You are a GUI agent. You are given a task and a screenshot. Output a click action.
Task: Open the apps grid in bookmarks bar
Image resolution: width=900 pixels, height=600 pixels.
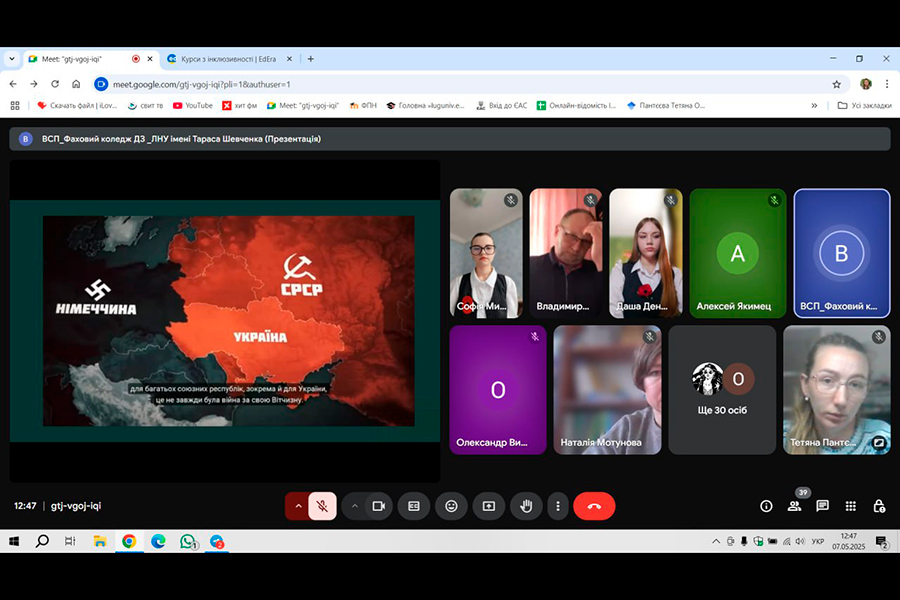click(x=15, y=106)
